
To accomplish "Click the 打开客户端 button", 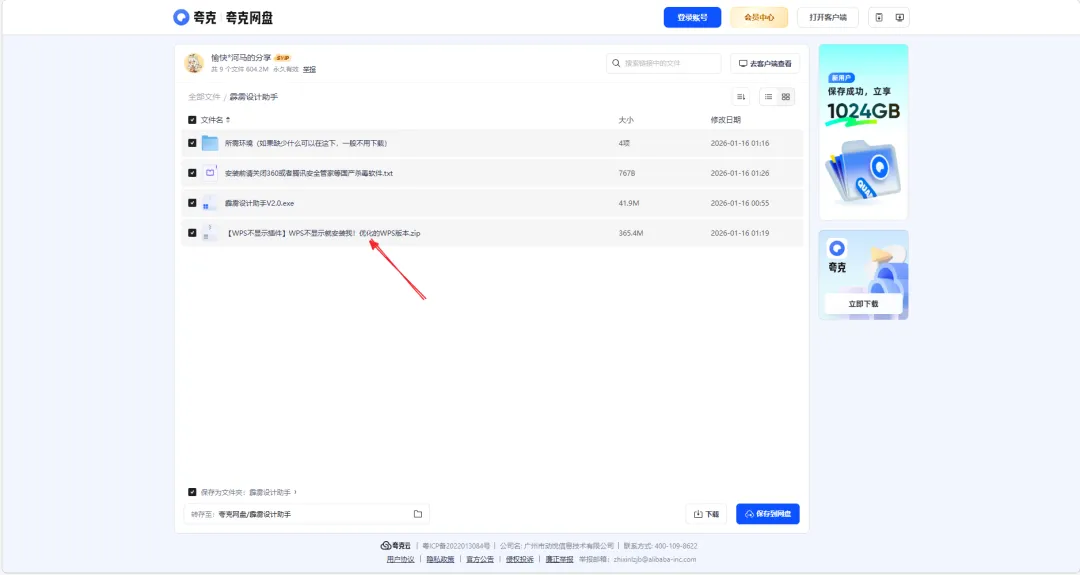I will tap(828, 17).
